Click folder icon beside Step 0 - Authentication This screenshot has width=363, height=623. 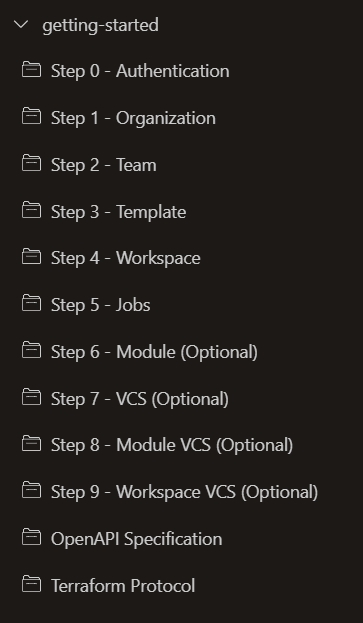click(31, 70)
